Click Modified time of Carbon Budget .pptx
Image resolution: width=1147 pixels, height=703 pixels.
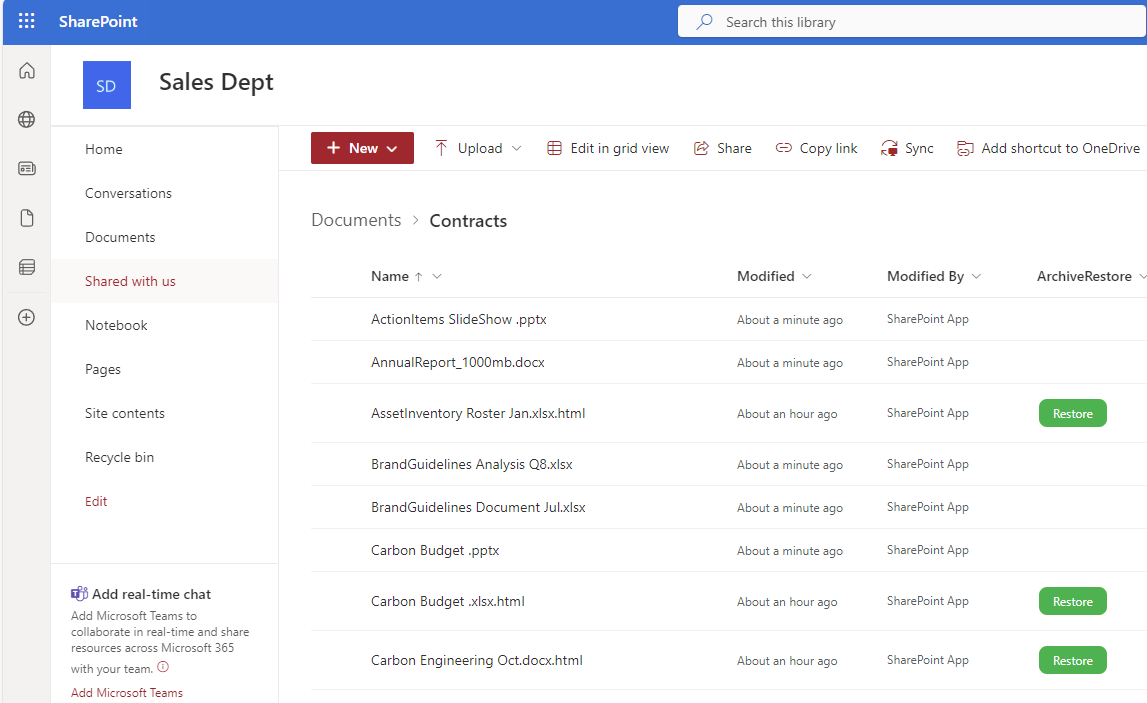[x=790, y=551]
